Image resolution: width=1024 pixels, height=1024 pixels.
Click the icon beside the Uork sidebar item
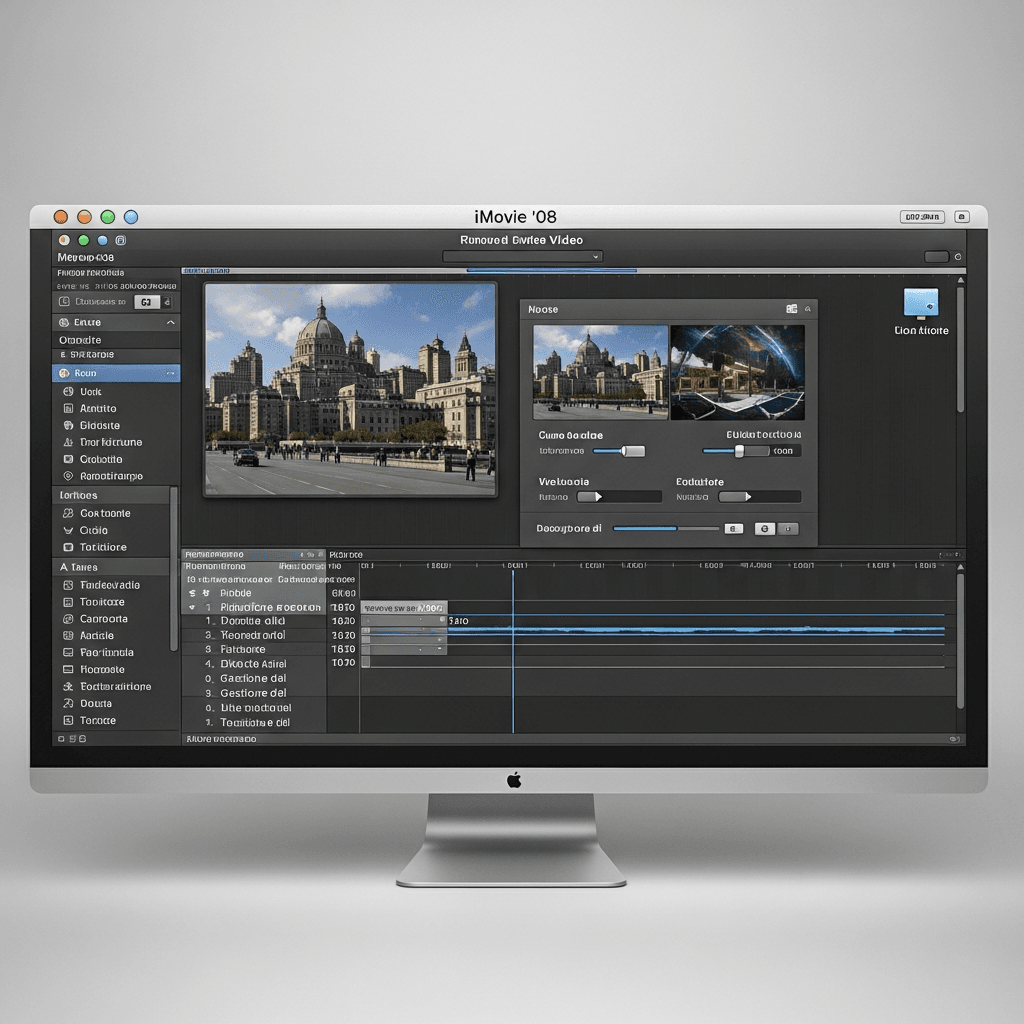pyautogui.click(x=68, y=392)
